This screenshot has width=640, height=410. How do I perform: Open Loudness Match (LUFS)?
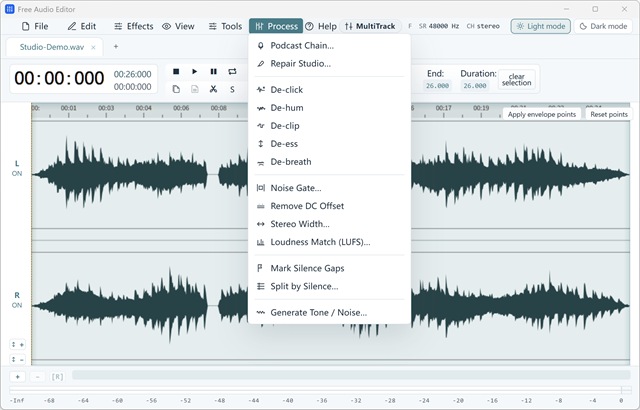point(329,242)
